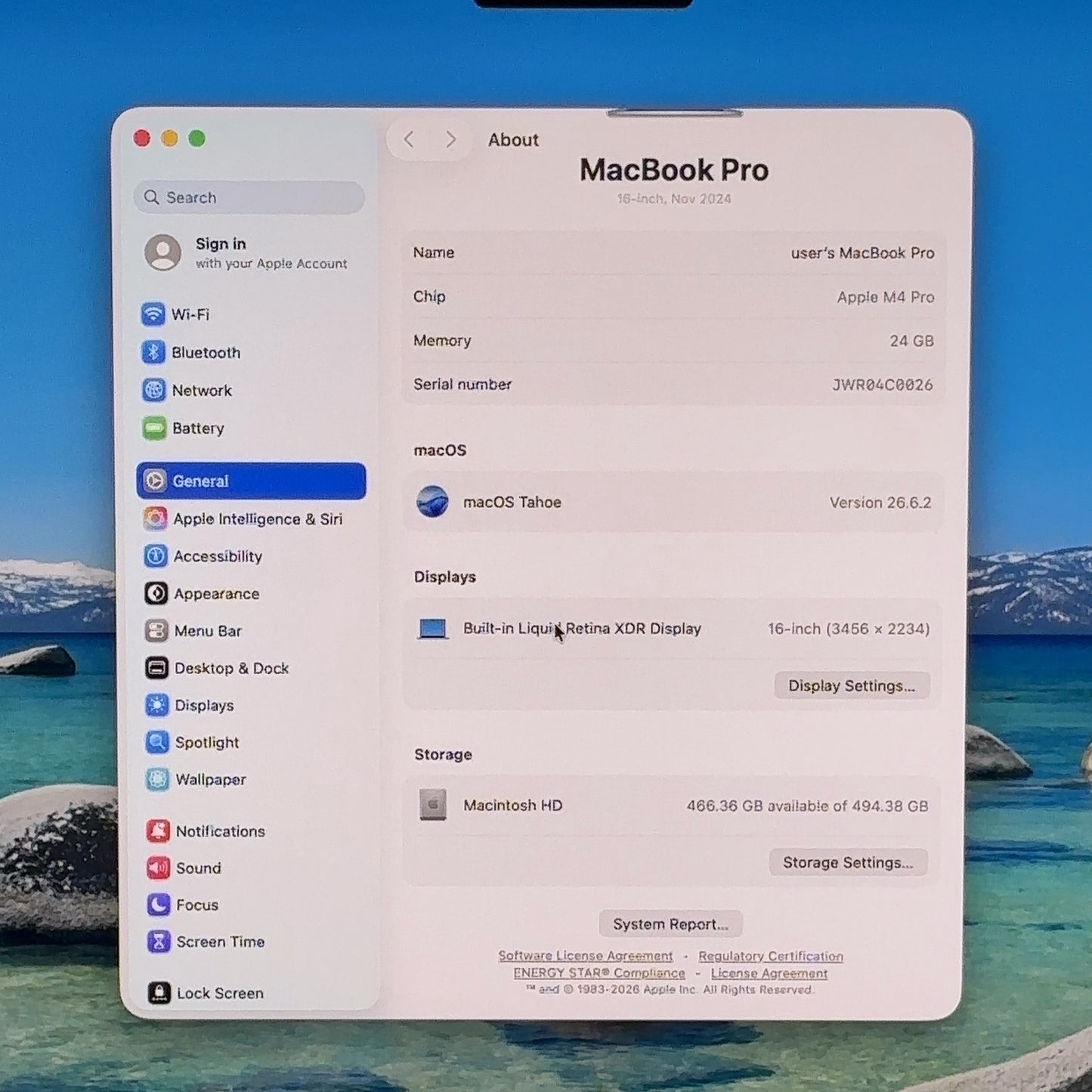This screenshot has width=1092, height=1092.
Task: Open the Desktop & Dock icon
Action: (156, 668)
